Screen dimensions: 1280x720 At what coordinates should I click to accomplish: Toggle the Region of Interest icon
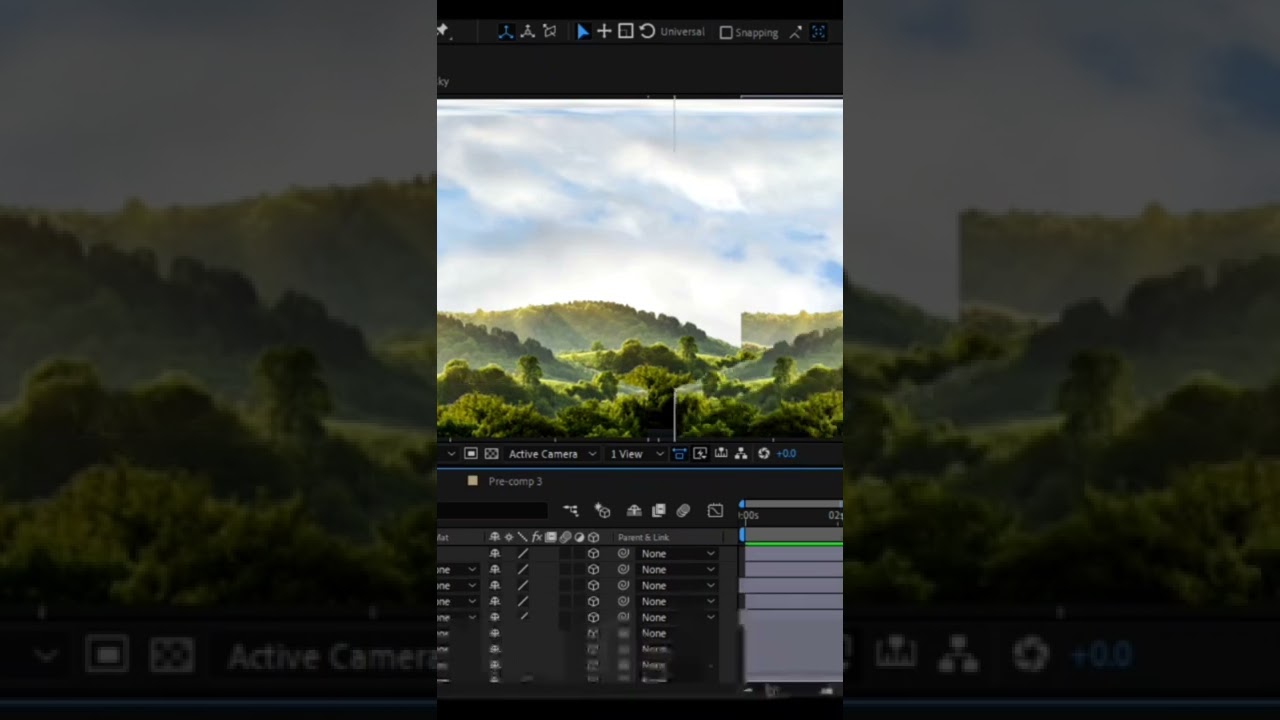click(x=471, y=454)
